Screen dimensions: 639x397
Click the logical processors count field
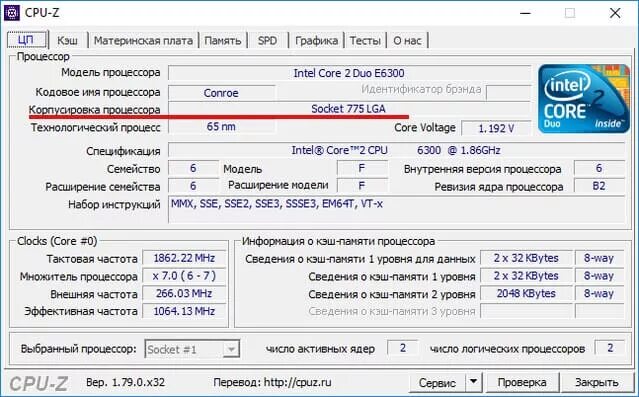coord(610,348)
